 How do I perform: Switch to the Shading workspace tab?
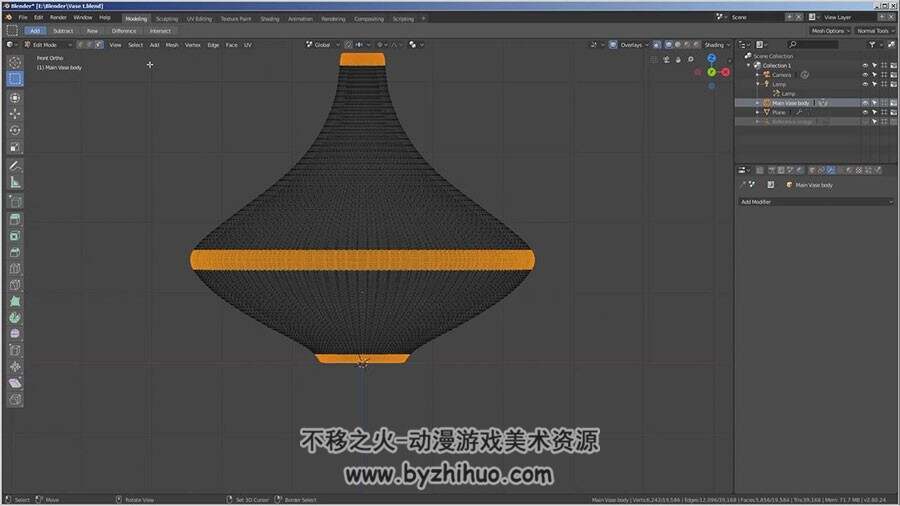[270, 19]
